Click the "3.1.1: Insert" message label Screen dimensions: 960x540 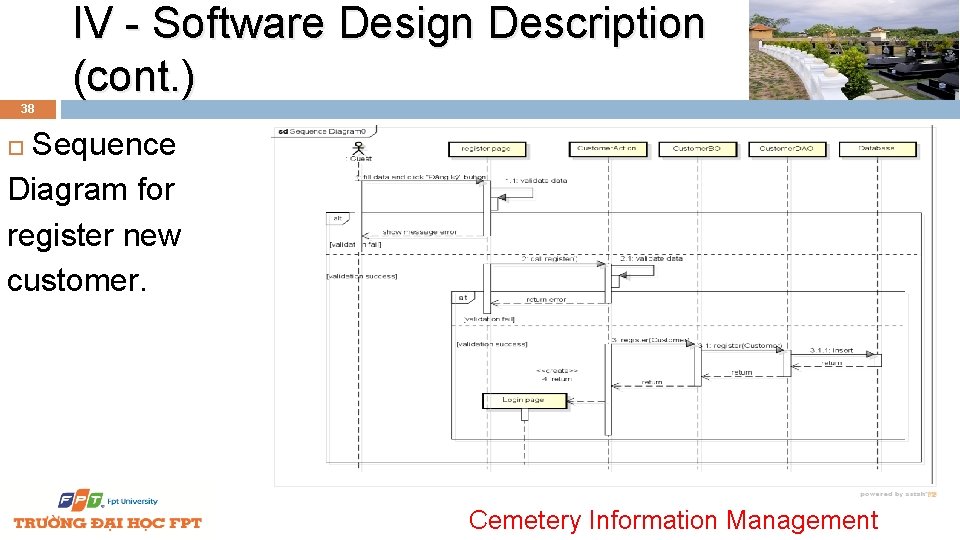(x=831, y=350)
